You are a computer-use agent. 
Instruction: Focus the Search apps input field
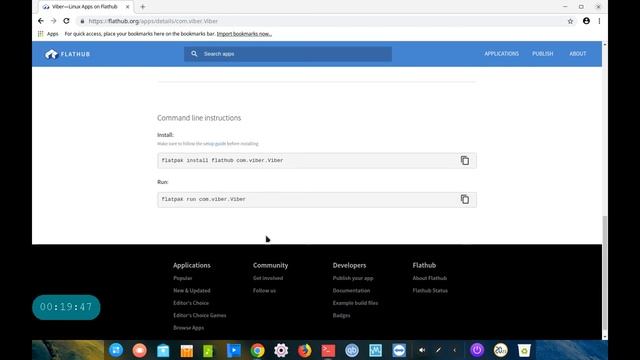tap(288, 54)
